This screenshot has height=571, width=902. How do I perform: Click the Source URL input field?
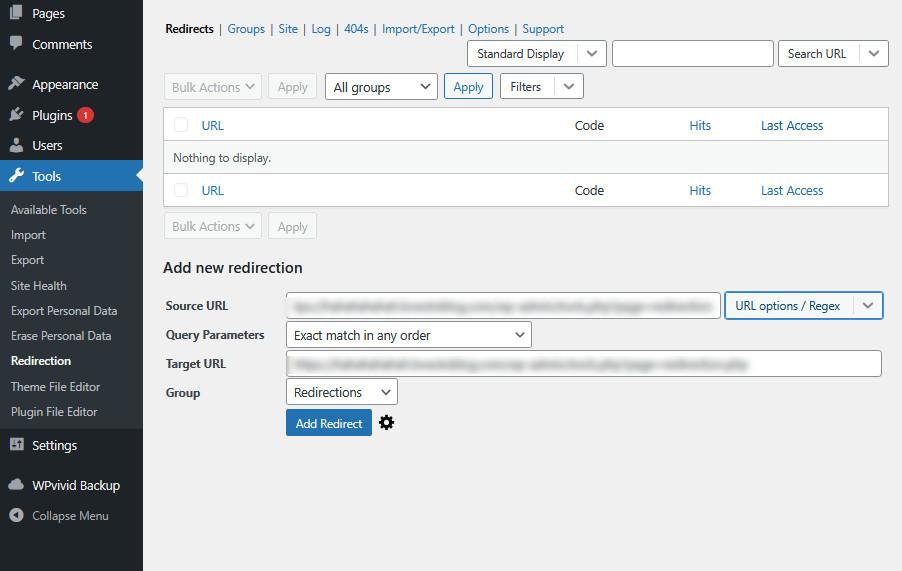tap(503, 306)
